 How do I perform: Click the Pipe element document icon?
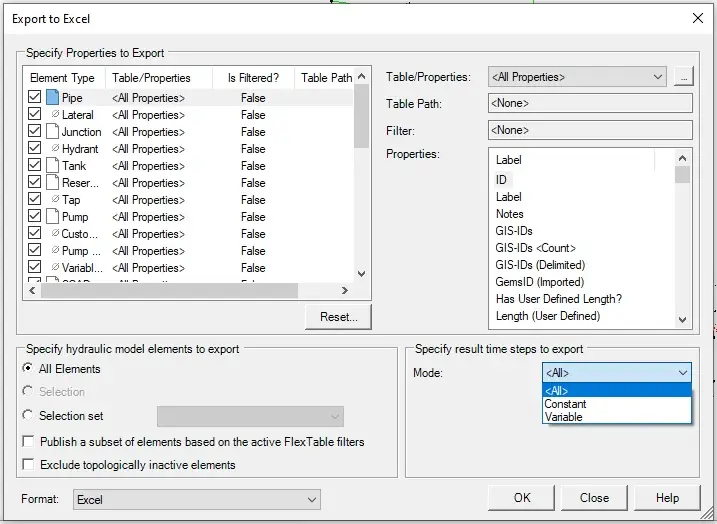pos(52,98)
